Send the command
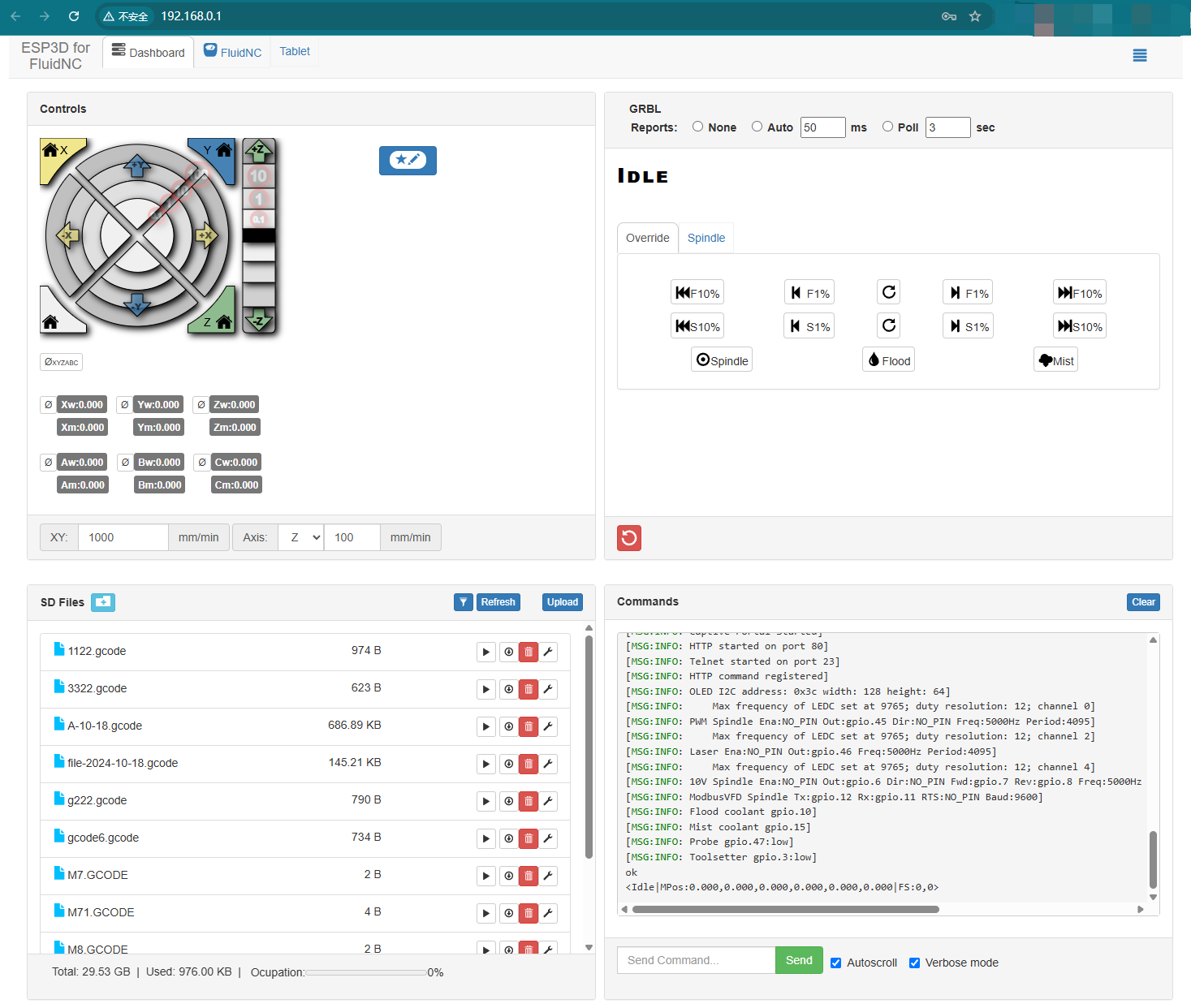 799,960
